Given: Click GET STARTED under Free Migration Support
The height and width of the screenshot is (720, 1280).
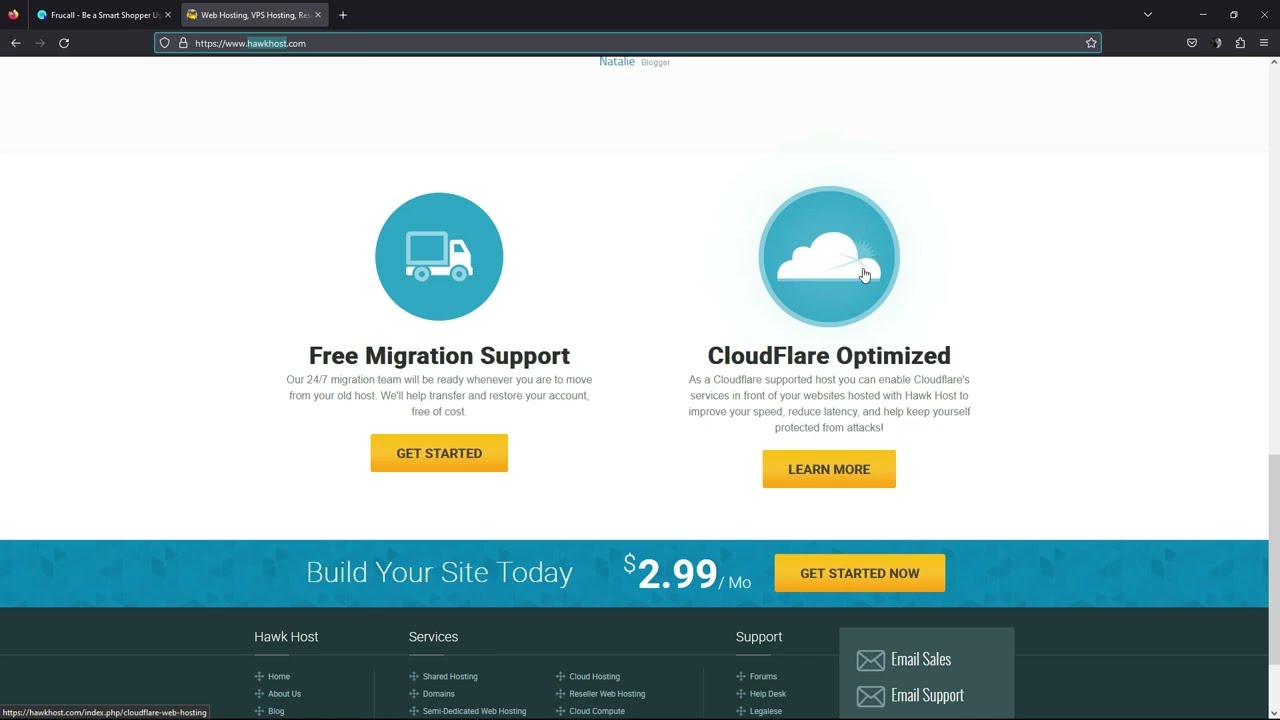Looking at the screenshot, I should (x=439, y=453).
